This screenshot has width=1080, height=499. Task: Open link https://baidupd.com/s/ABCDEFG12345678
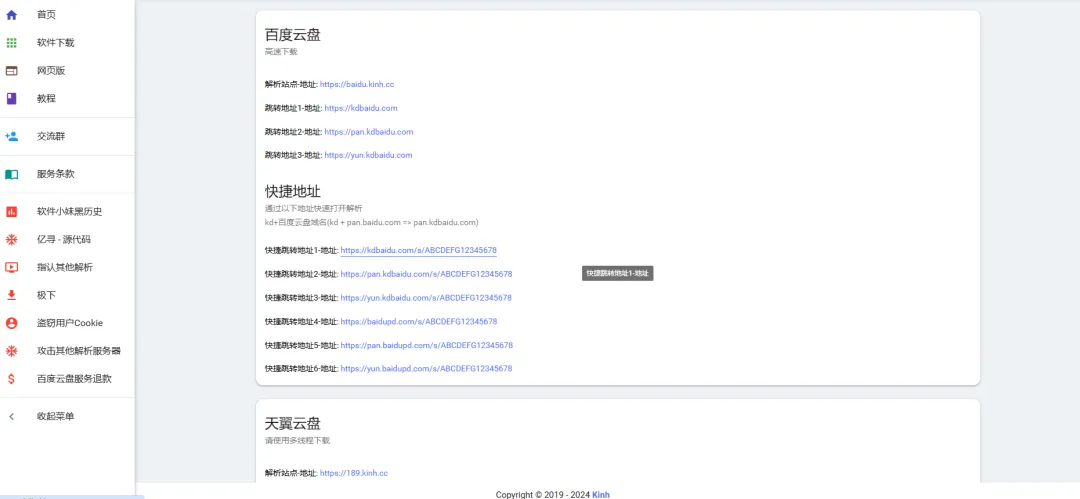(419, 321)
